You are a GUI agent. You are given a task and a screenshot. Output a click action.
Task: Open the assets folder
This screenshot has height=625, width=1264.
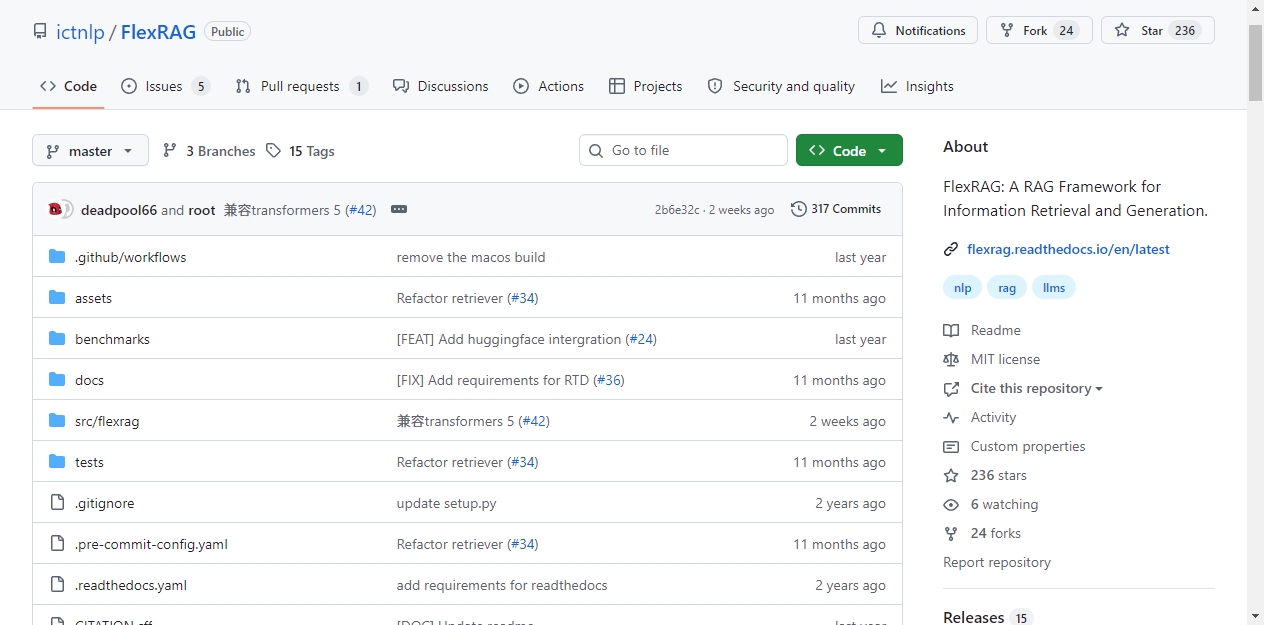pos(94,298)
